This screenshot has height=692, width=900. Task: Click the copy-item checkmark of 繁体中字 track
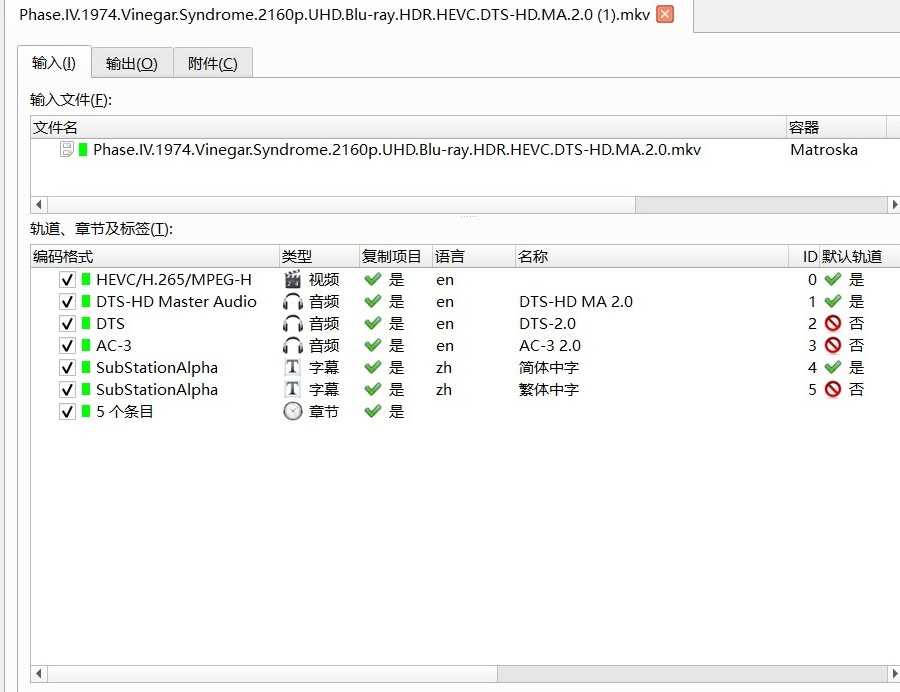[373, 390]
